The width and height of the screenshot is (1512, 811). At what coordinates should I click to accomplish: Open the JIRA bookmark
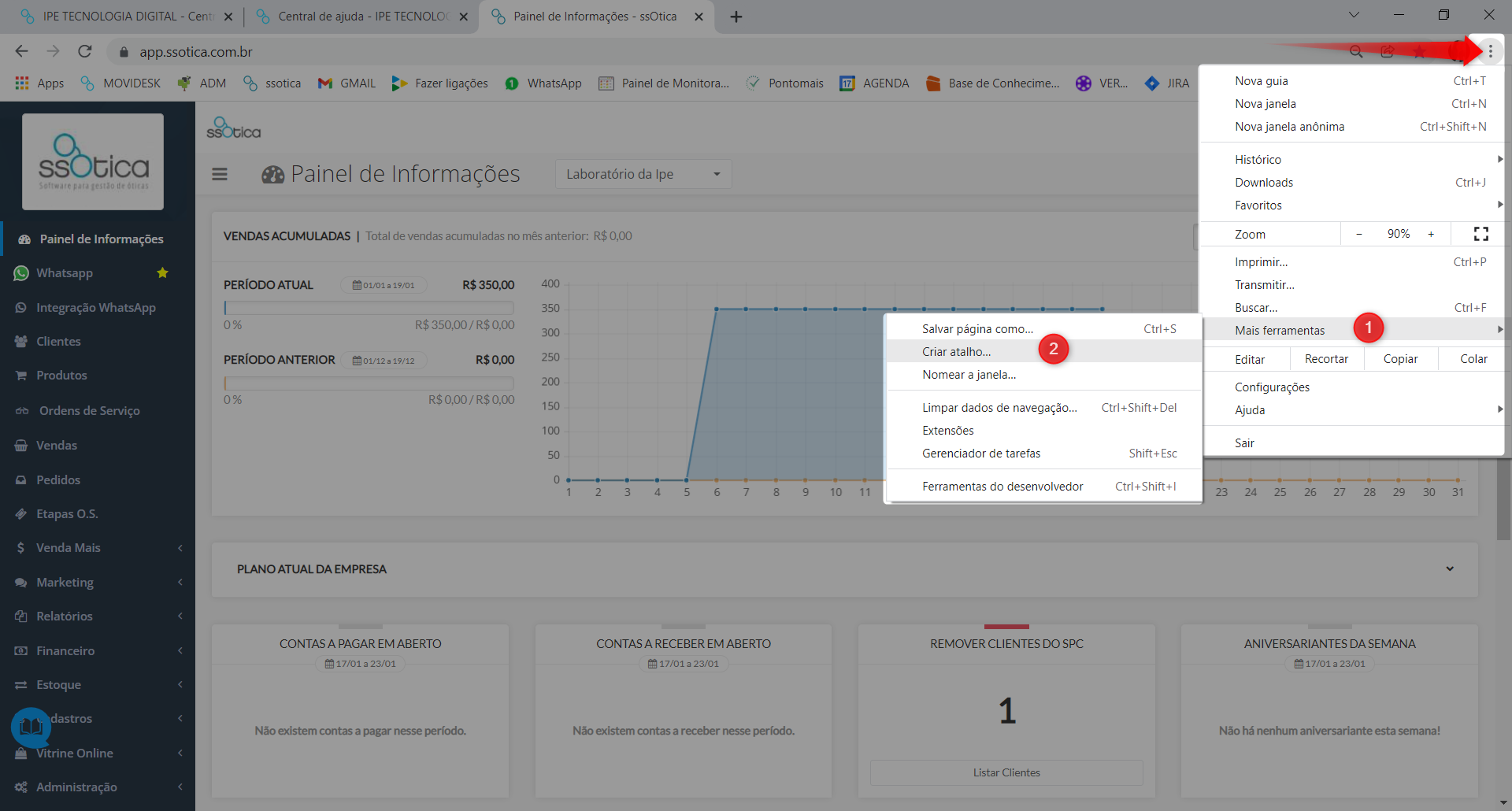[1167, 83]
